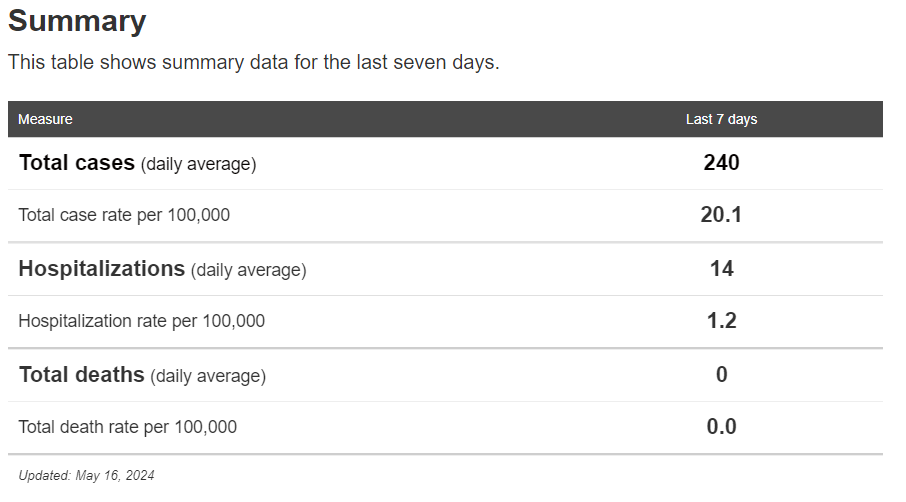Click the Total deaths row label
Viewport: 906px width, 502px height.
coord(82,375)
